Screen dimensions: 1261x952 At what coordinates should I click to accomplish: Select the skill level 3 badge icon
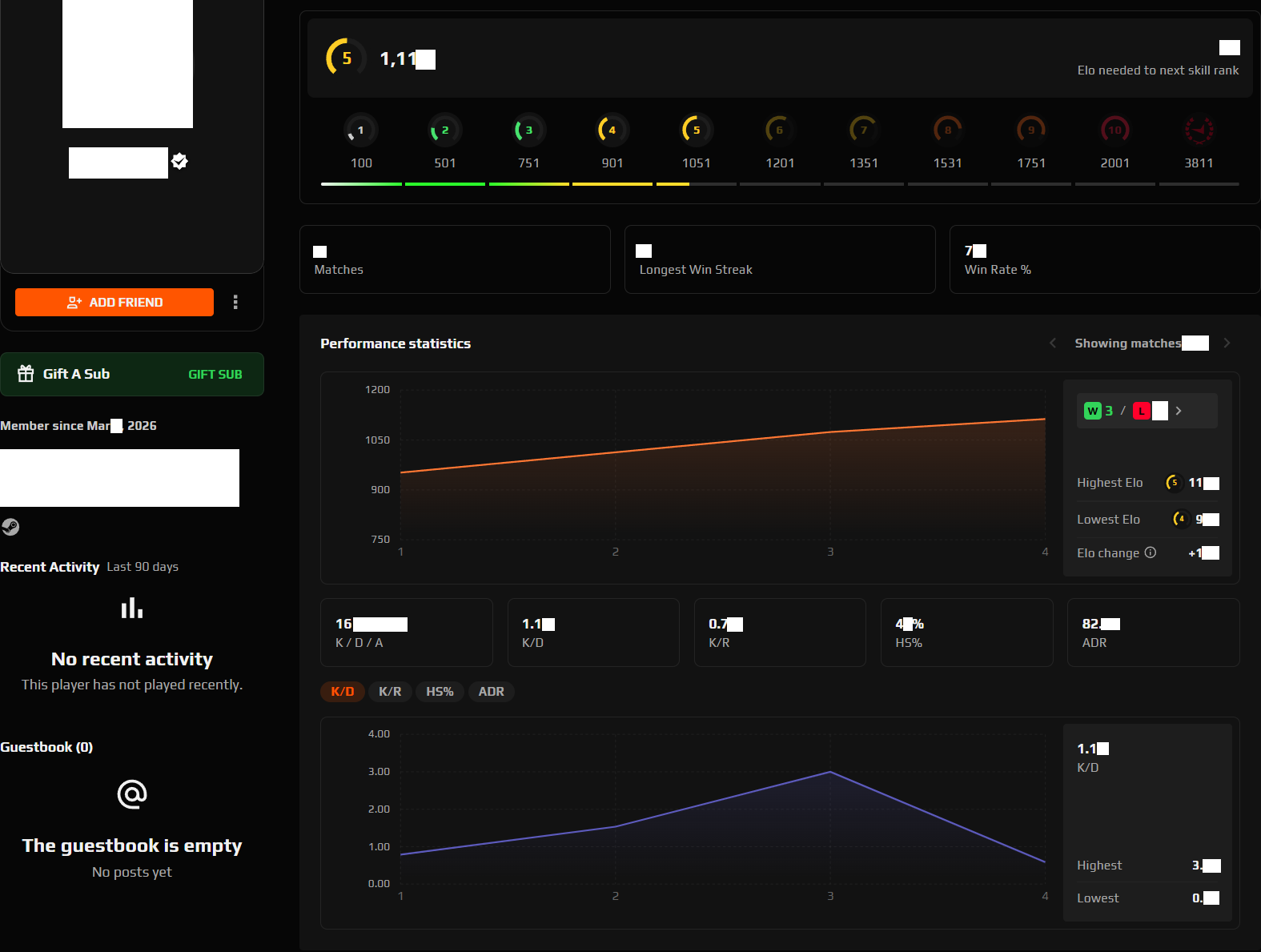point(528,130)
